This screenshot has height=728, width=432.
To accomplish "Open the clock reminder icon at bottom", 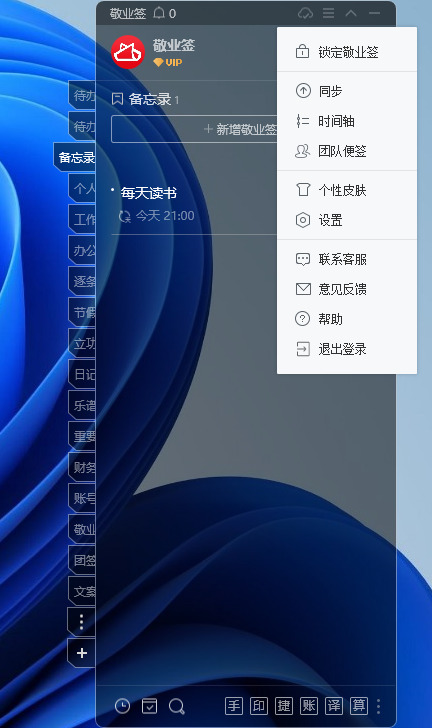I will point(123,706).
